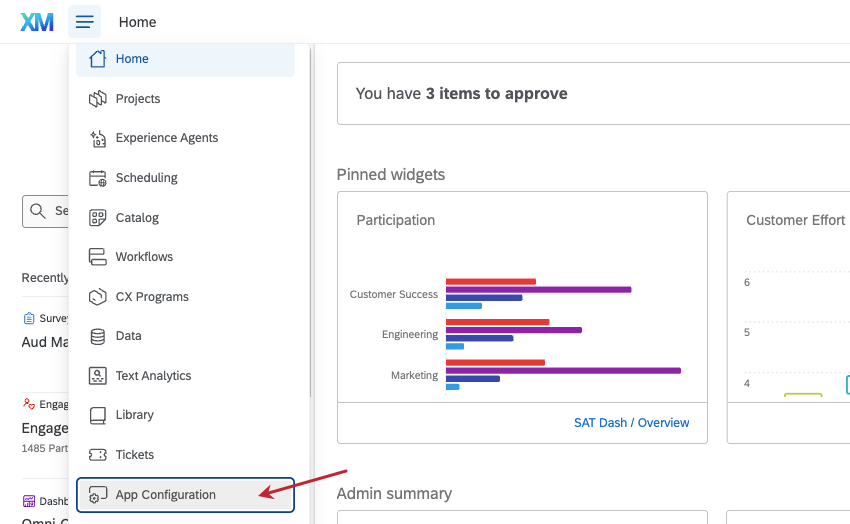The height and width of the screenshot is (524, 850).
Task: Click the Marketing purple bar
Action: coord(563,371)
